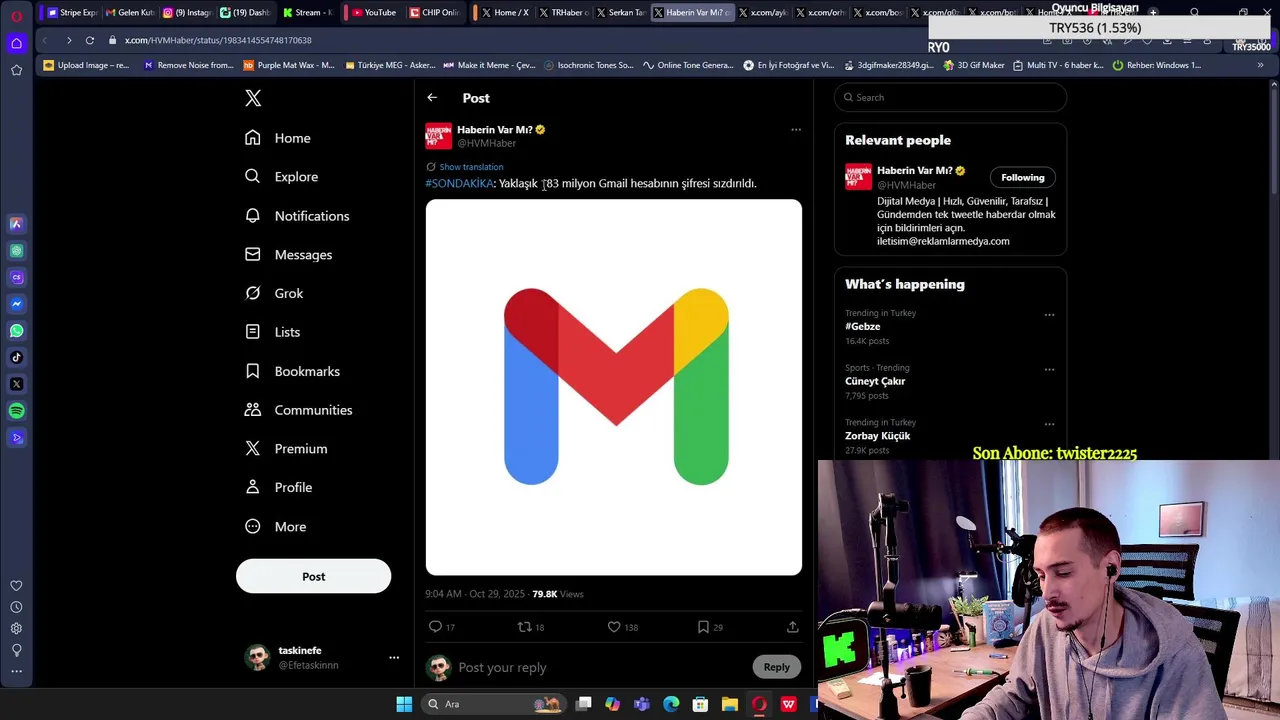Click the back arrow beside Post
Viewport: 1280px width, 720px height.
tap(432, 98)
